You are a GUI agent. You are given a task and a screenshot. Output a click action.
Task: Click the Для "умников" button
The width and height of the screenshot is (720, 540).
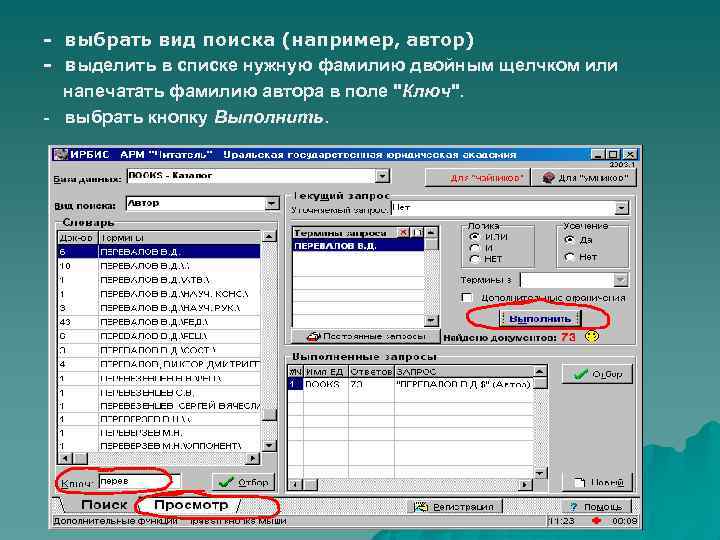click(x=584, y=178)
